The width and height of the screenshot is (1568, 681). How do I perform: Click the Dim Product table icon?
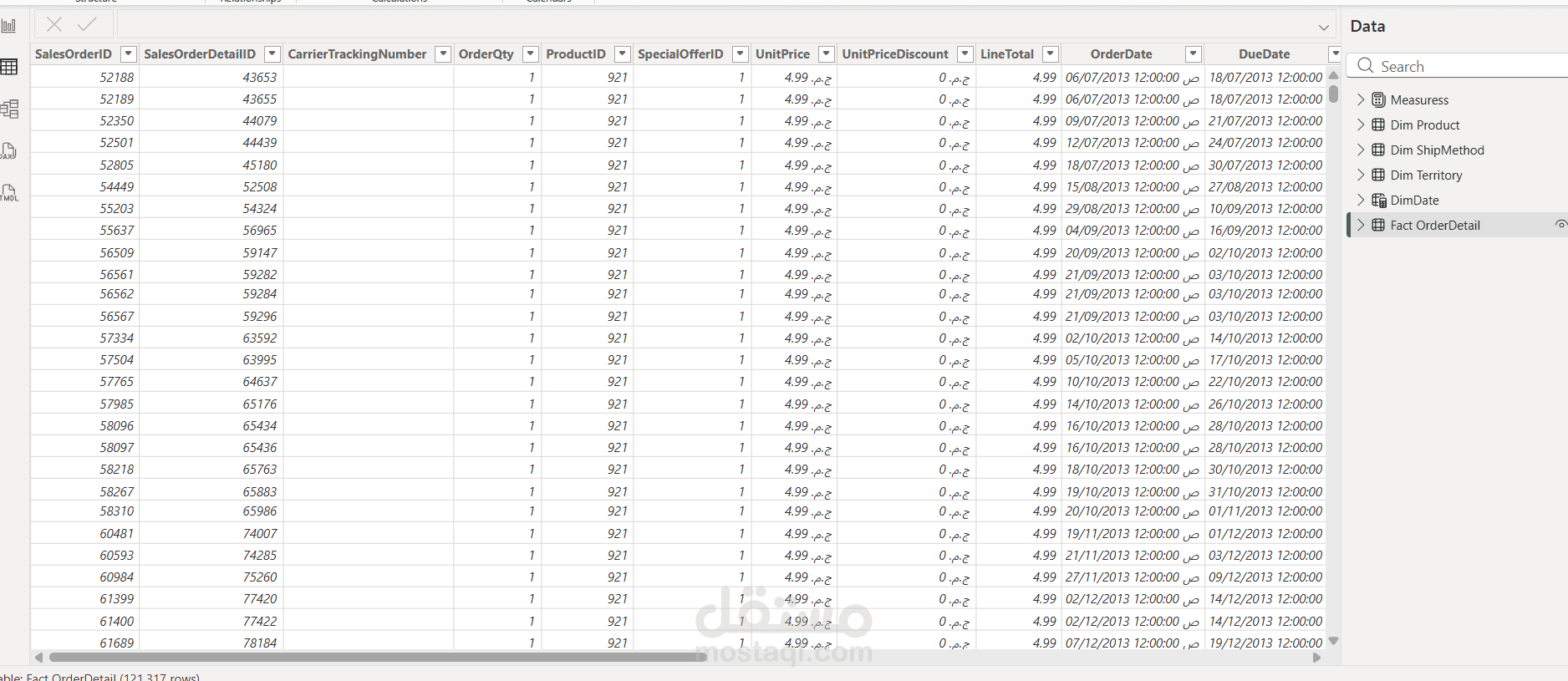[x=1378, y=125]
